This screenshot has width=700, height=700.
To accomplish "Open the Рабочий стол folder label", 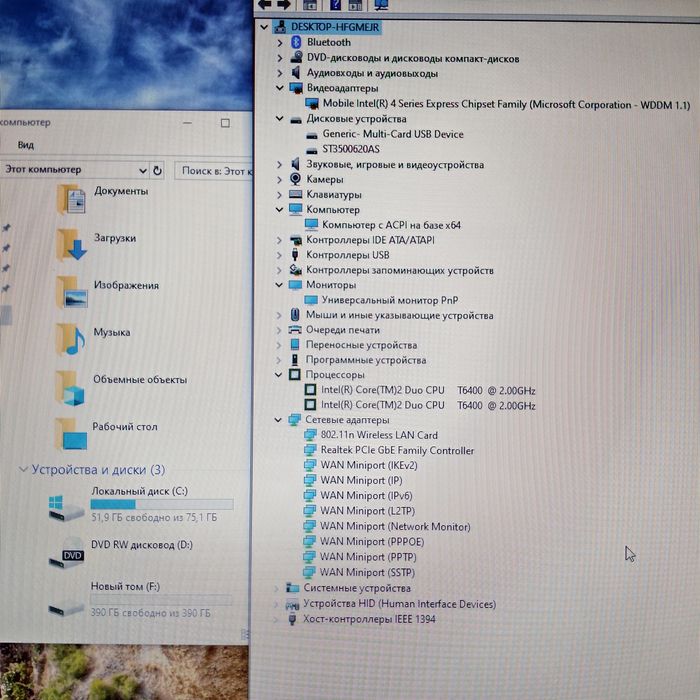I will click(125, 426).
